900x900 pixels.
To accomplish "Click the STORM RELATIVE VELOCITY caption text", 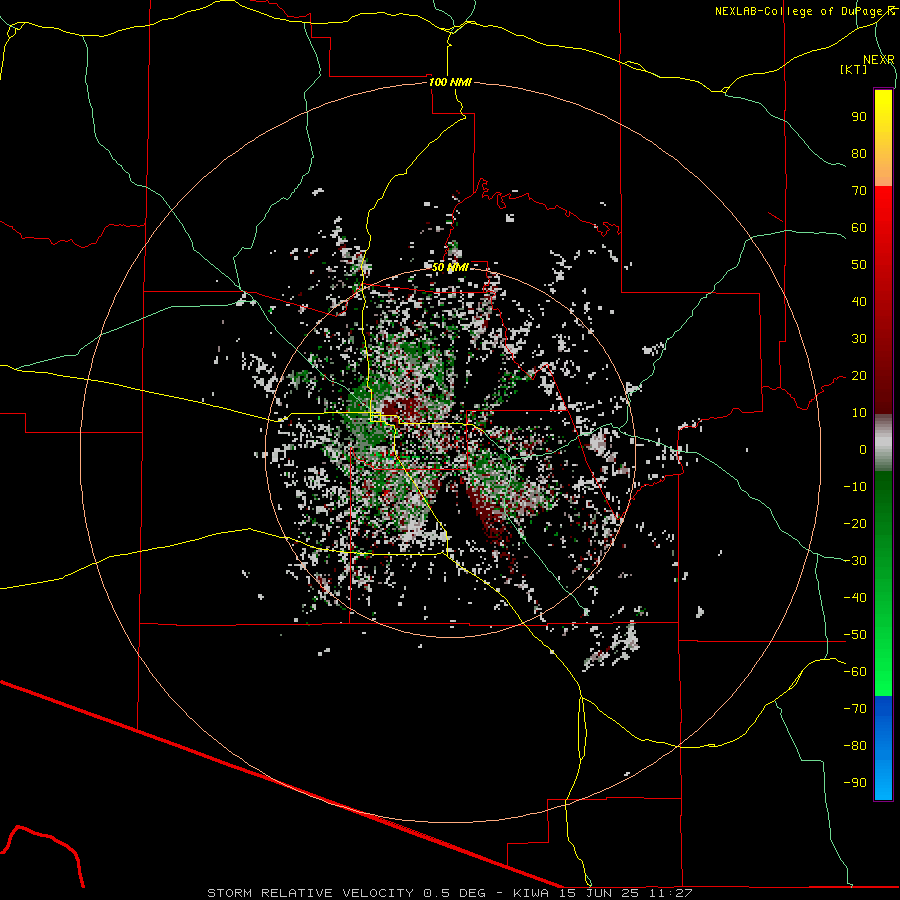I will (x=310, y=893).
